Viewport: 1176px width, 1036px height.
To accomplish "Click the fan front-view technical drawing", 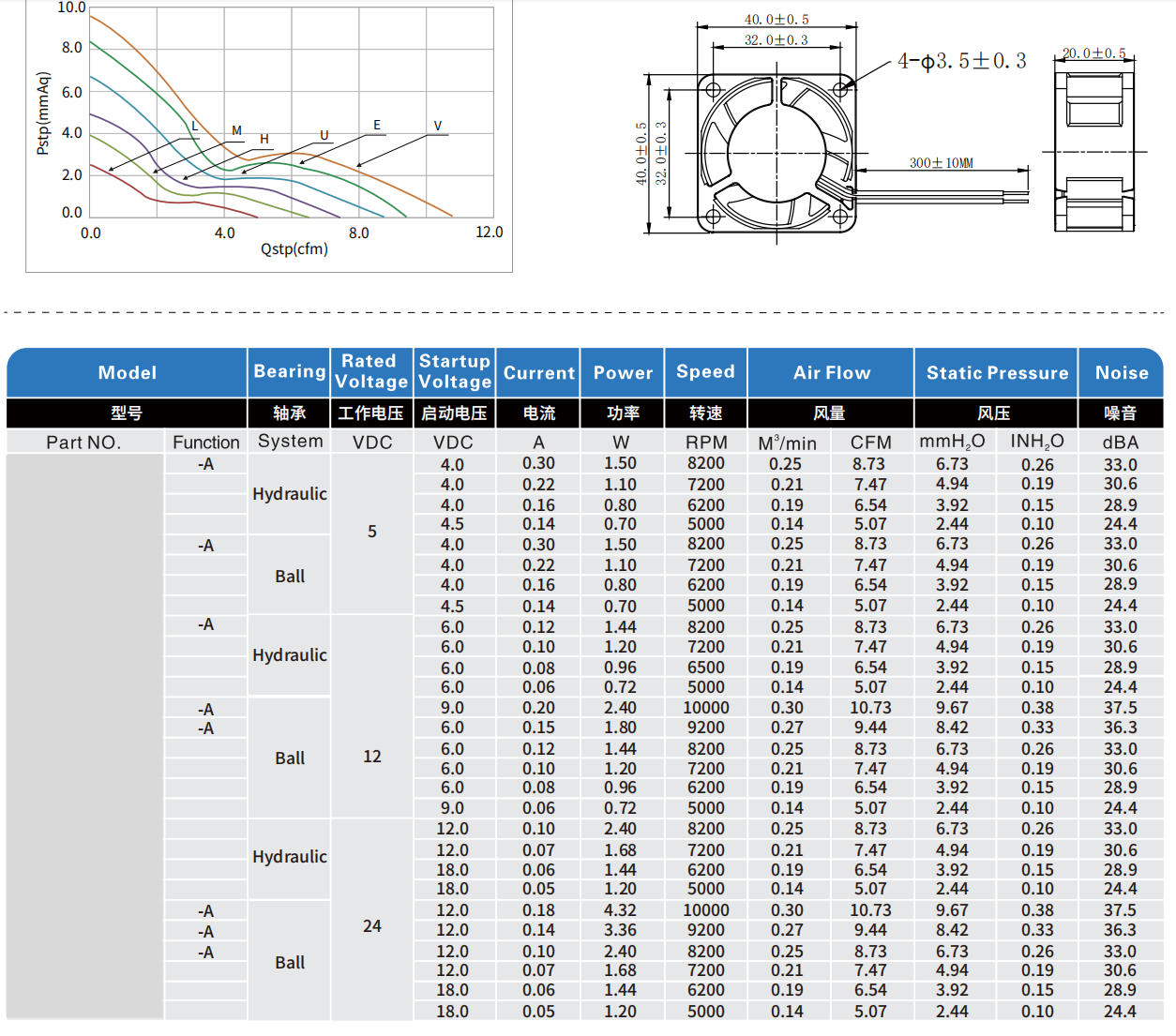I will pyautogui.click(x=776, y=153).
